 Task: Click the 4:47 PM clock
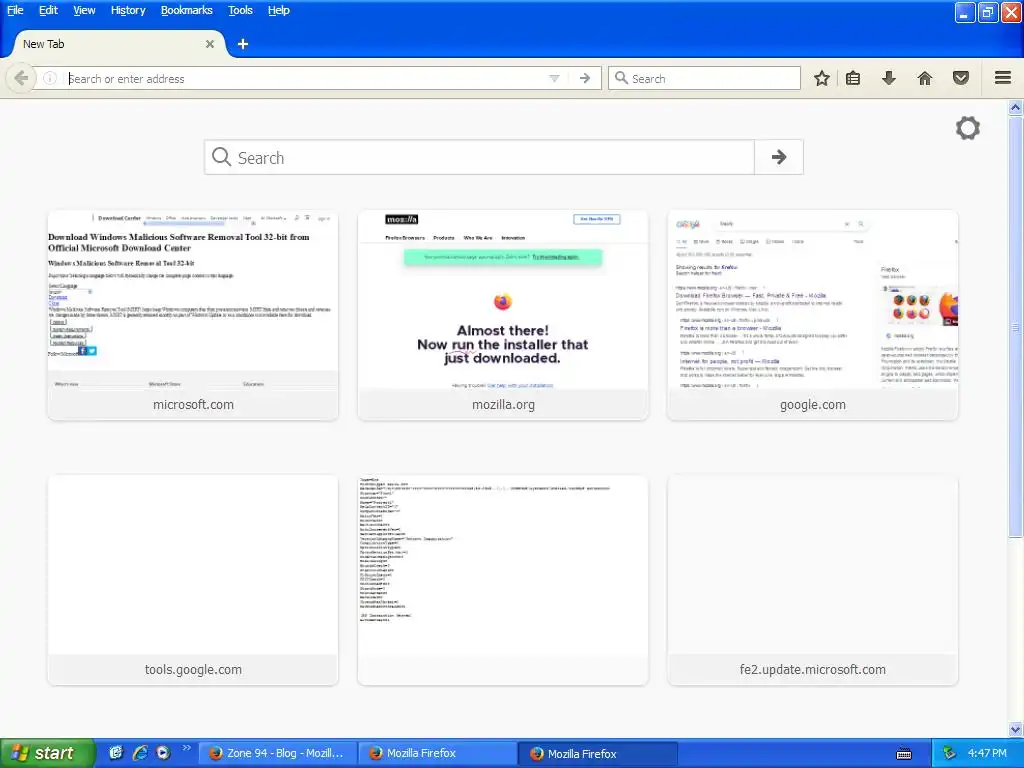click(987, 754)
